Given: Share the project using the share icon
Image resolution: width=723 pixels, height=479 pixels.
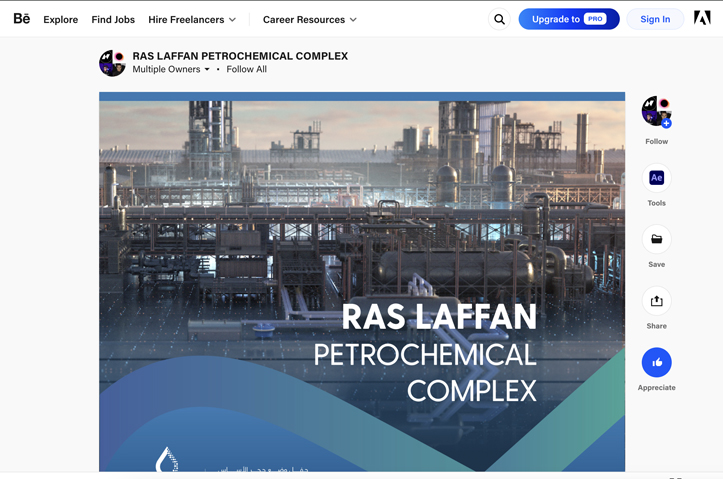Looking at the screenshot, I should tap(657, 301).
